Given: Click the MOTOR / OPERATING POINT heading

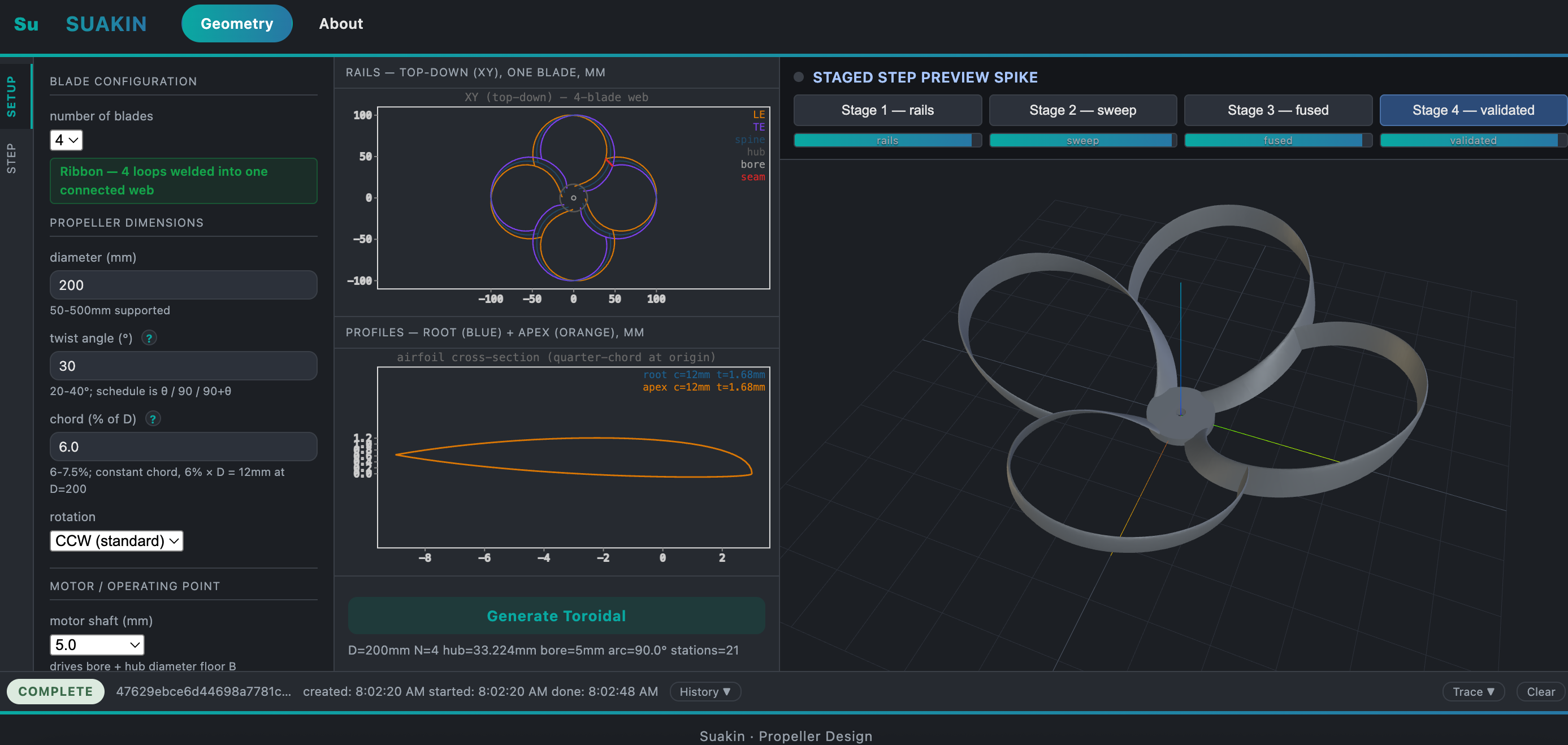Looking at the screenshot, I should 135,586.
